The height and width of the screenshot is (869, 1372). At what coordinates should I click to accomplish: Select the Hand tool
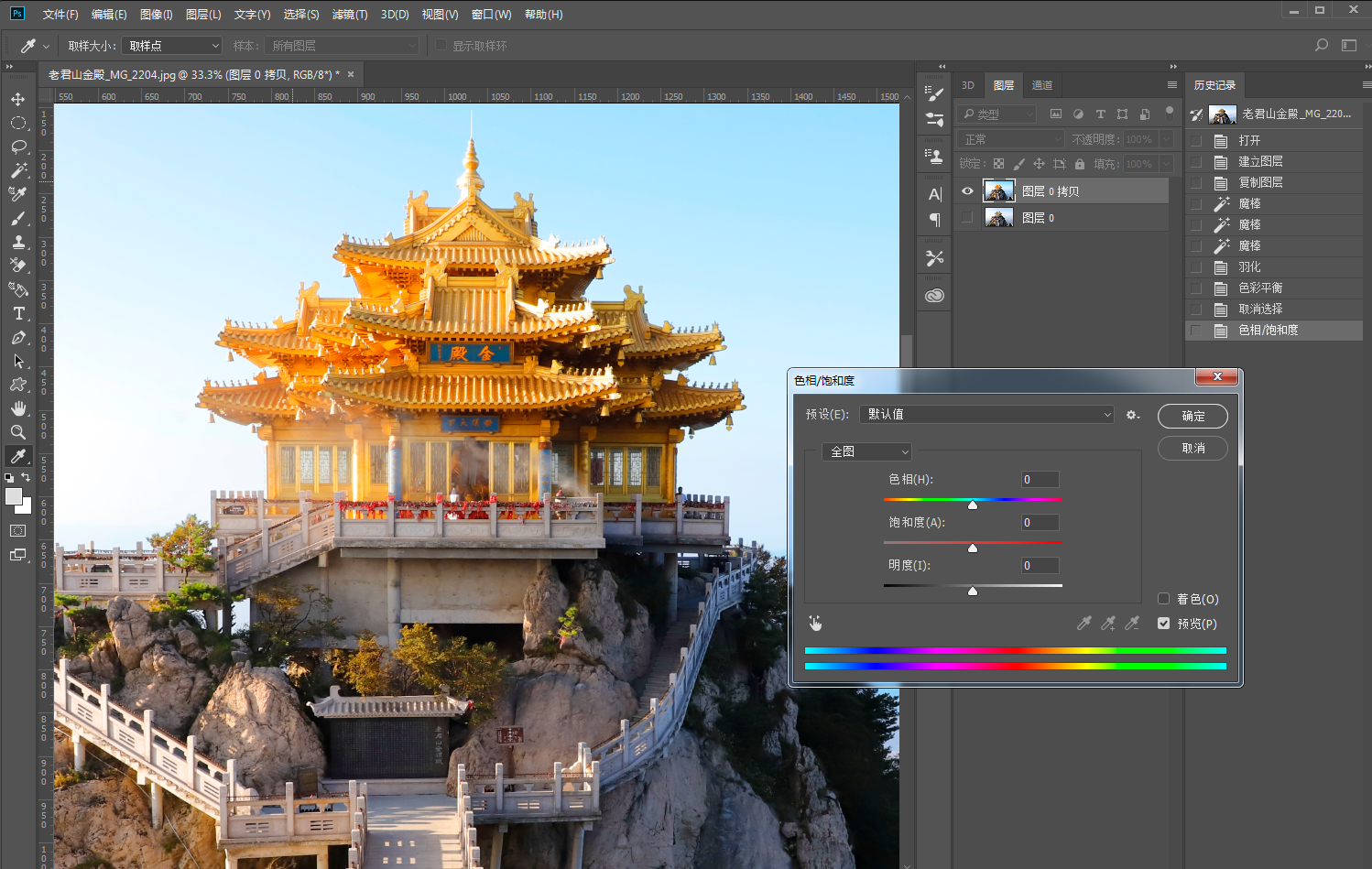(x=18, y=408)
